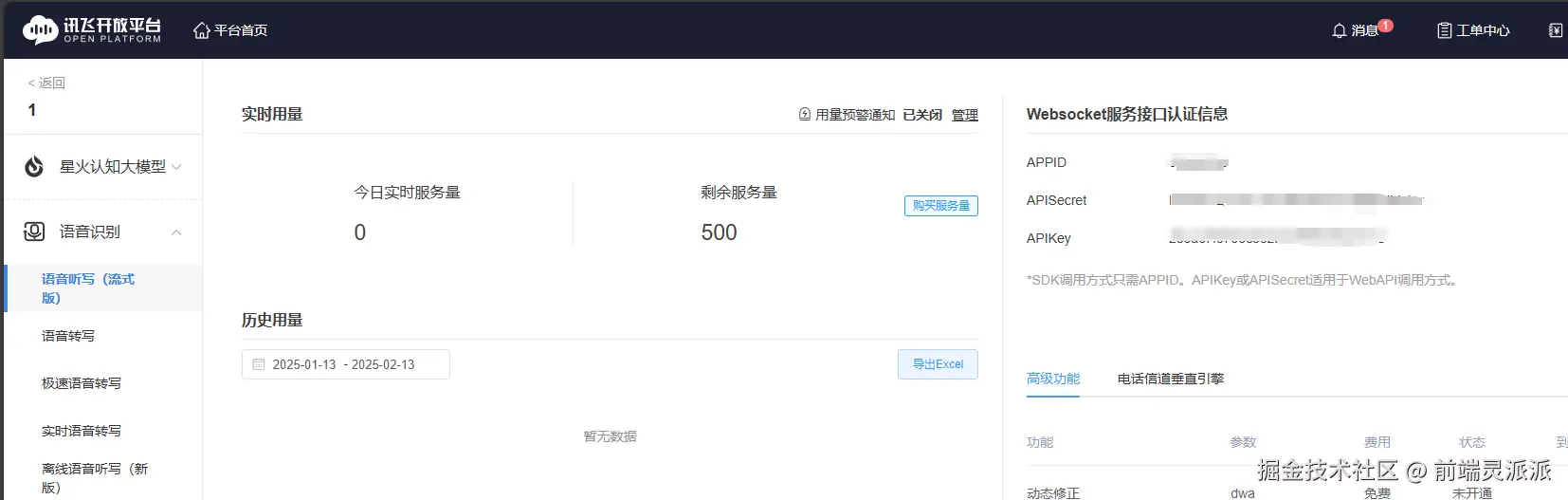1568x500 pixels.
Task: Click the dwa parameter cell
Action: click(1243, 493)
